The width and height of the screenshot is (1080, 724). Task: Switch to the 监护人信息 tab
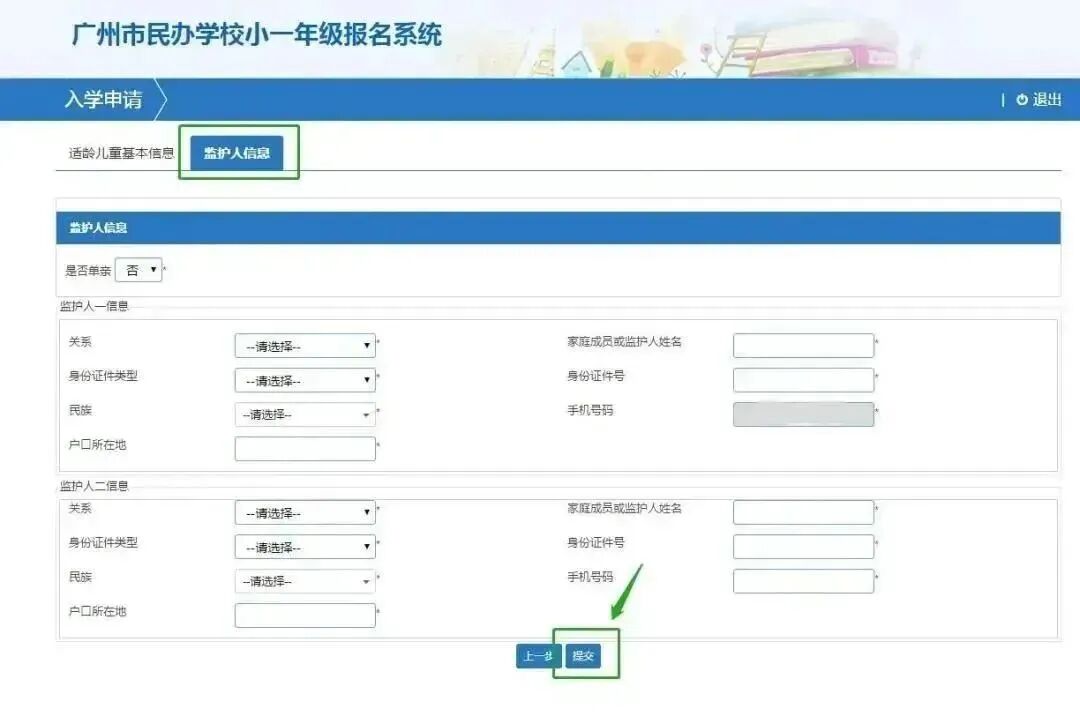pos(239,152)
